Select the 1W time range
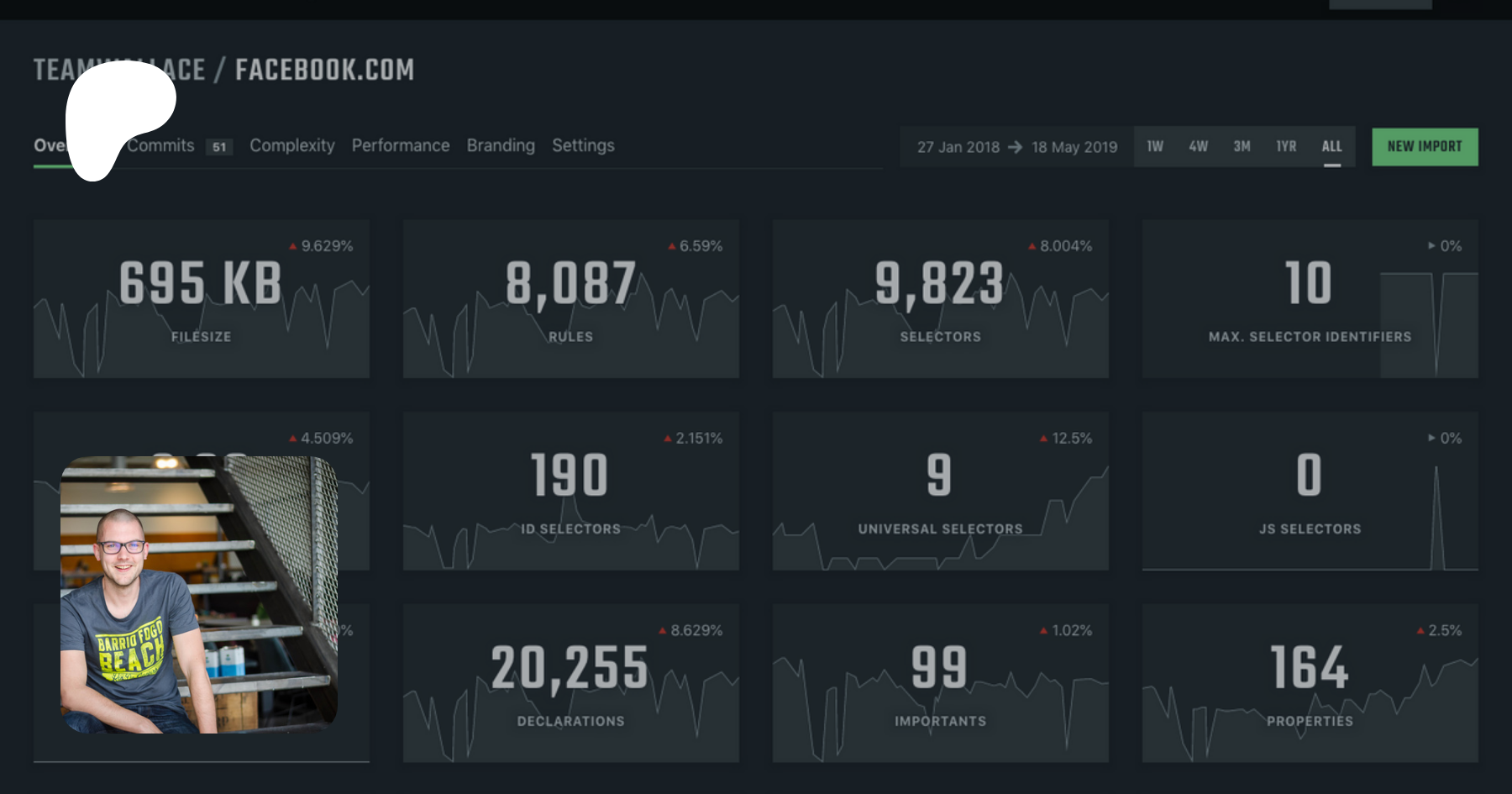The width and height of the screenshot is (1512, 794). click(1155, 147)
